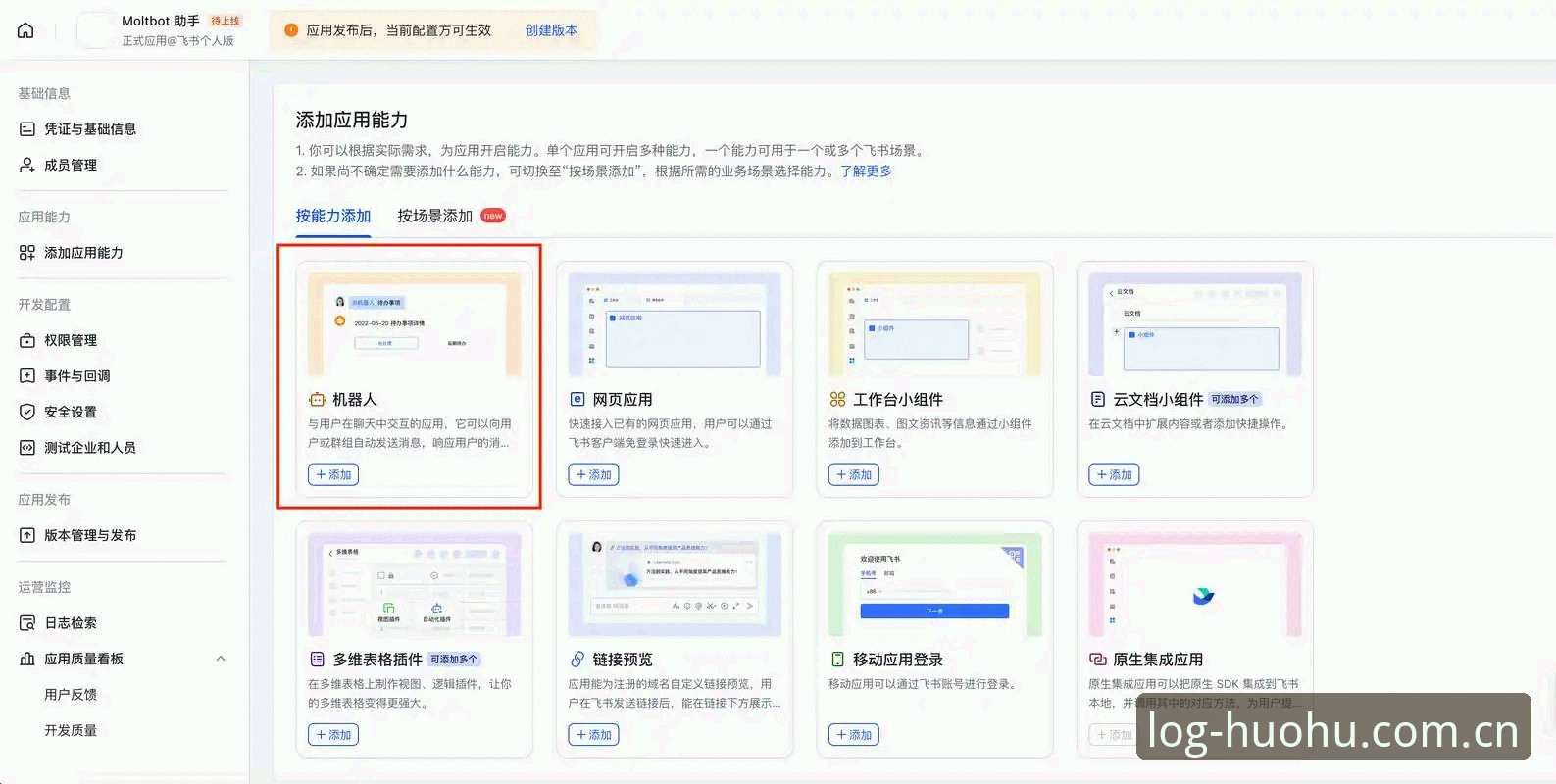
Task: Open the 了解更多 link
Action: 866,171
